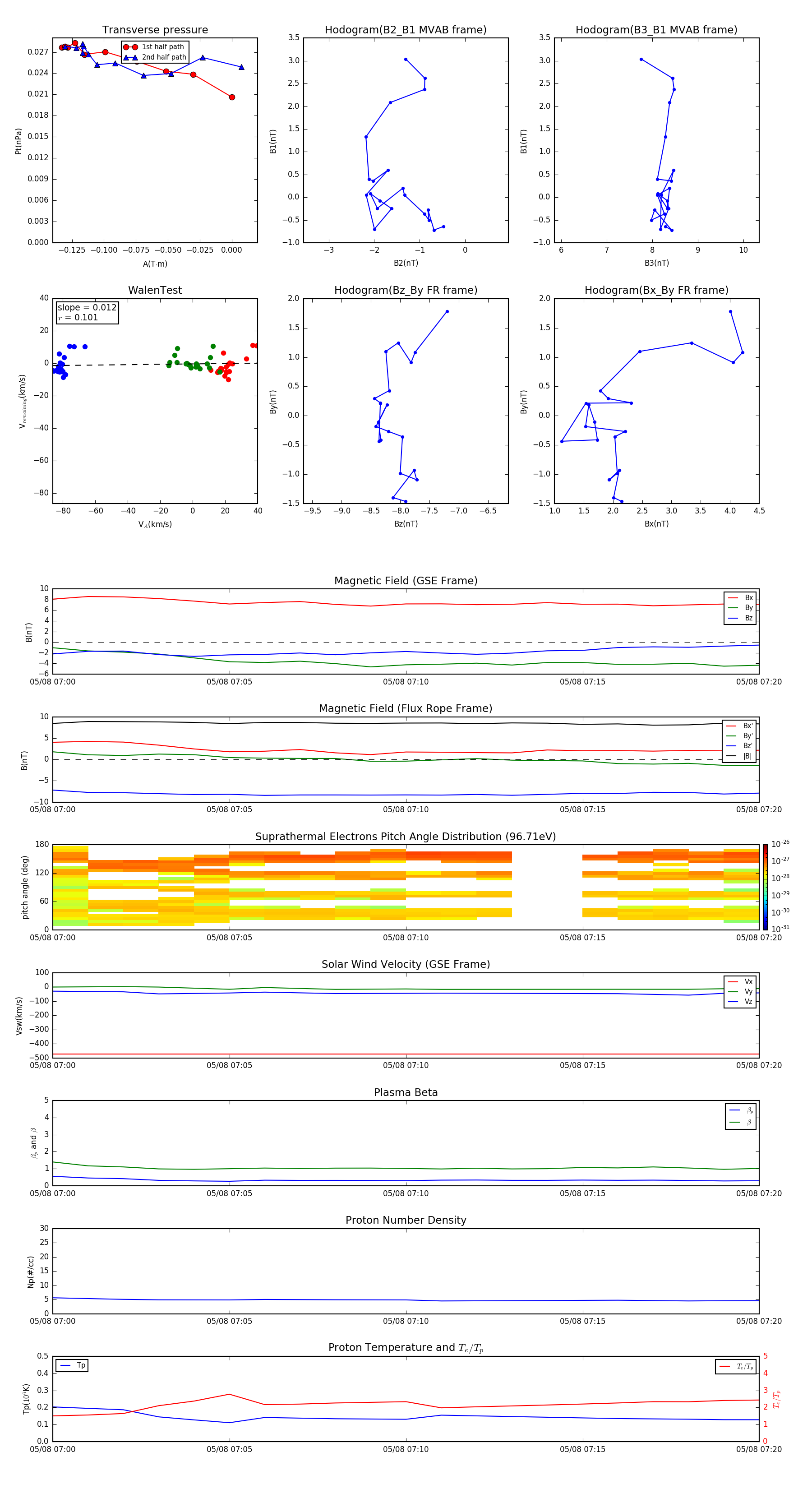Select the 'Vx' legend entry
This screenshot has width=812, height=1489.
[740, 981]
